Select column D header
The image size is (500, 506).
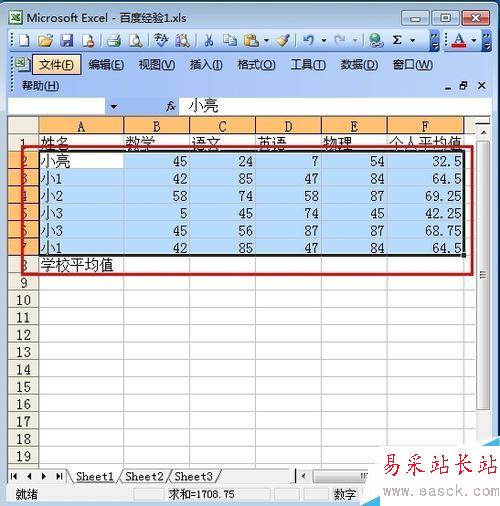[288, 126]
